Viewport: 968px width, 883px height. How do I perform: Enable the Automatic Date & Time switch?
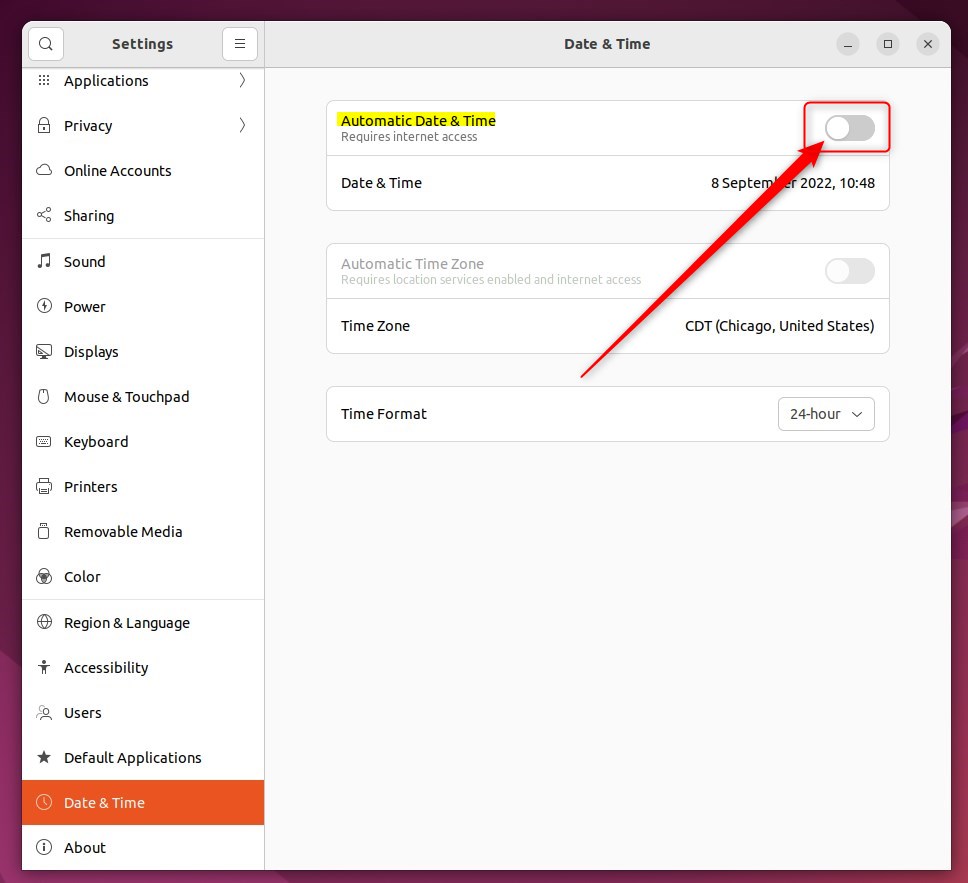849,128
